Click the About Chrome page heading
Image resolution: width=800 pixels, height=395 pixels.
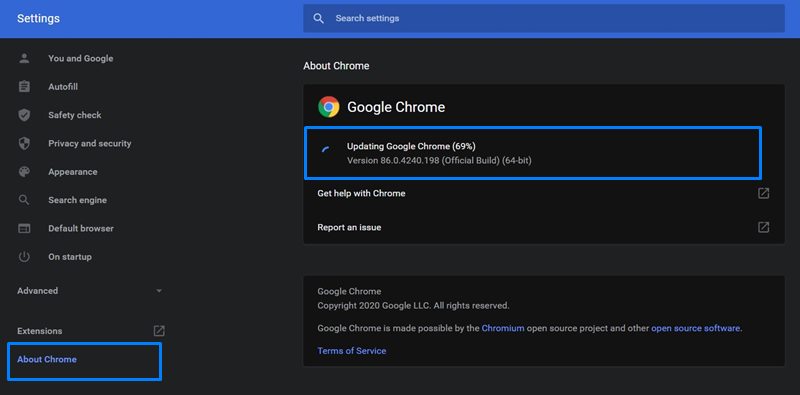click(336, 66)
